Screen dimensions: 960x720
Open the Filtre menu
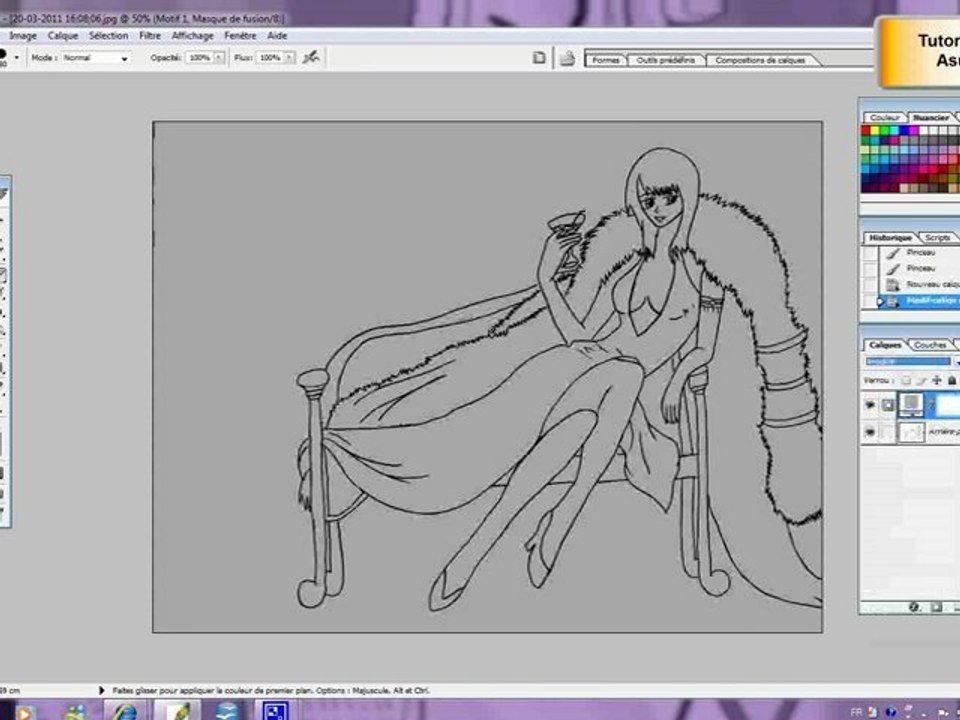tap(150, 36)
